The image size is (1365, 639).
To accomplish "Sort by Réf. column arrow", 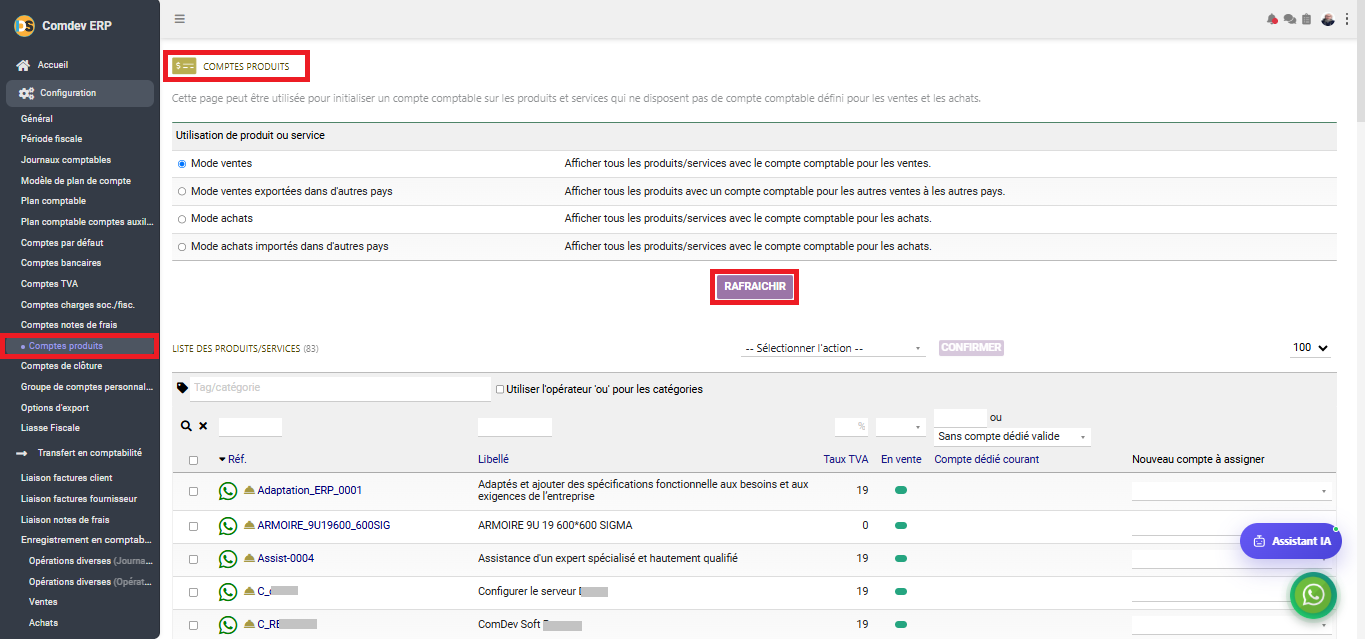I will (223, 460).
